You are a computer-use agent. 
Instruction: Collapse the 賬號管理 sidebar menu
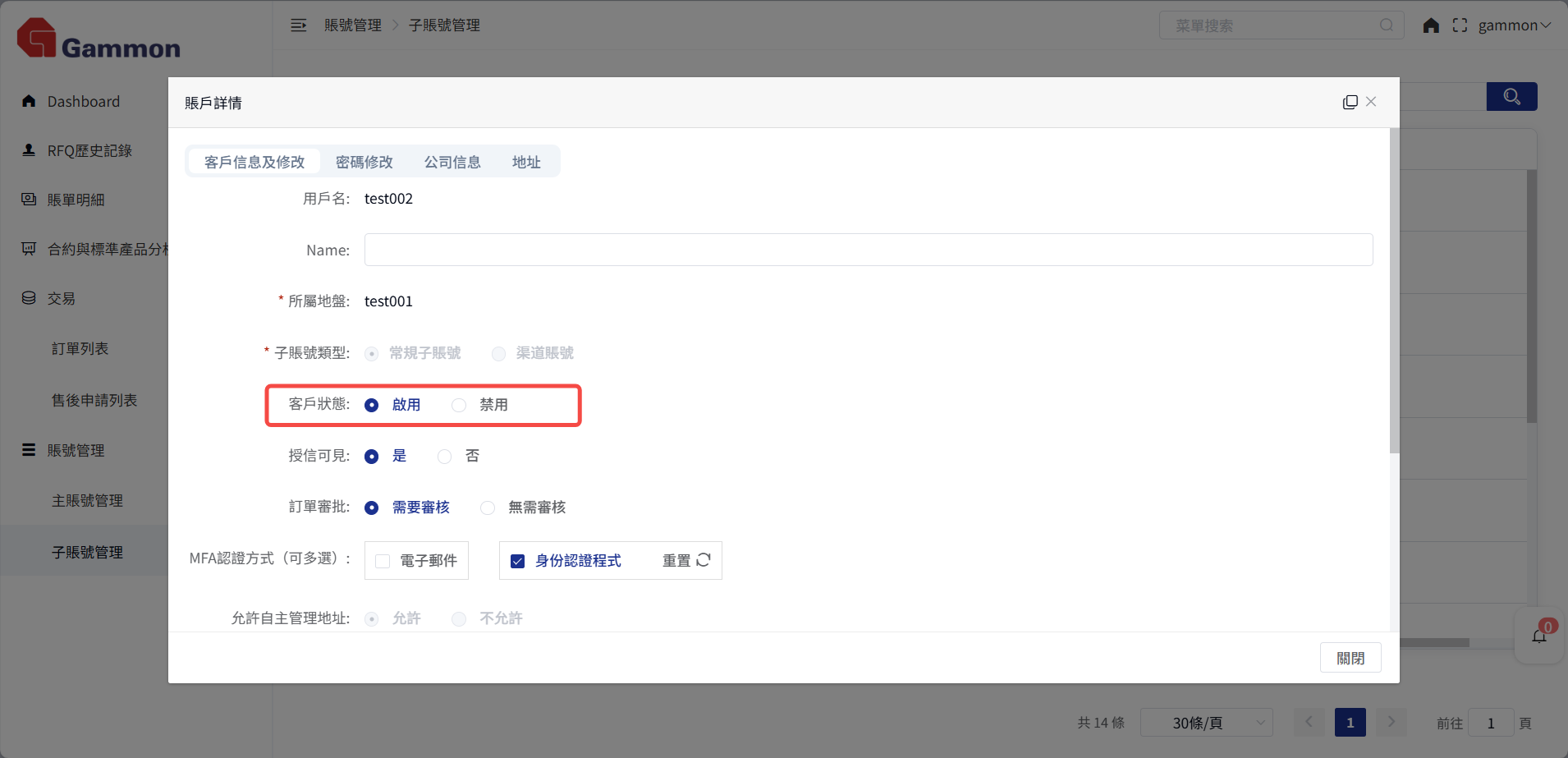point(76,450)
